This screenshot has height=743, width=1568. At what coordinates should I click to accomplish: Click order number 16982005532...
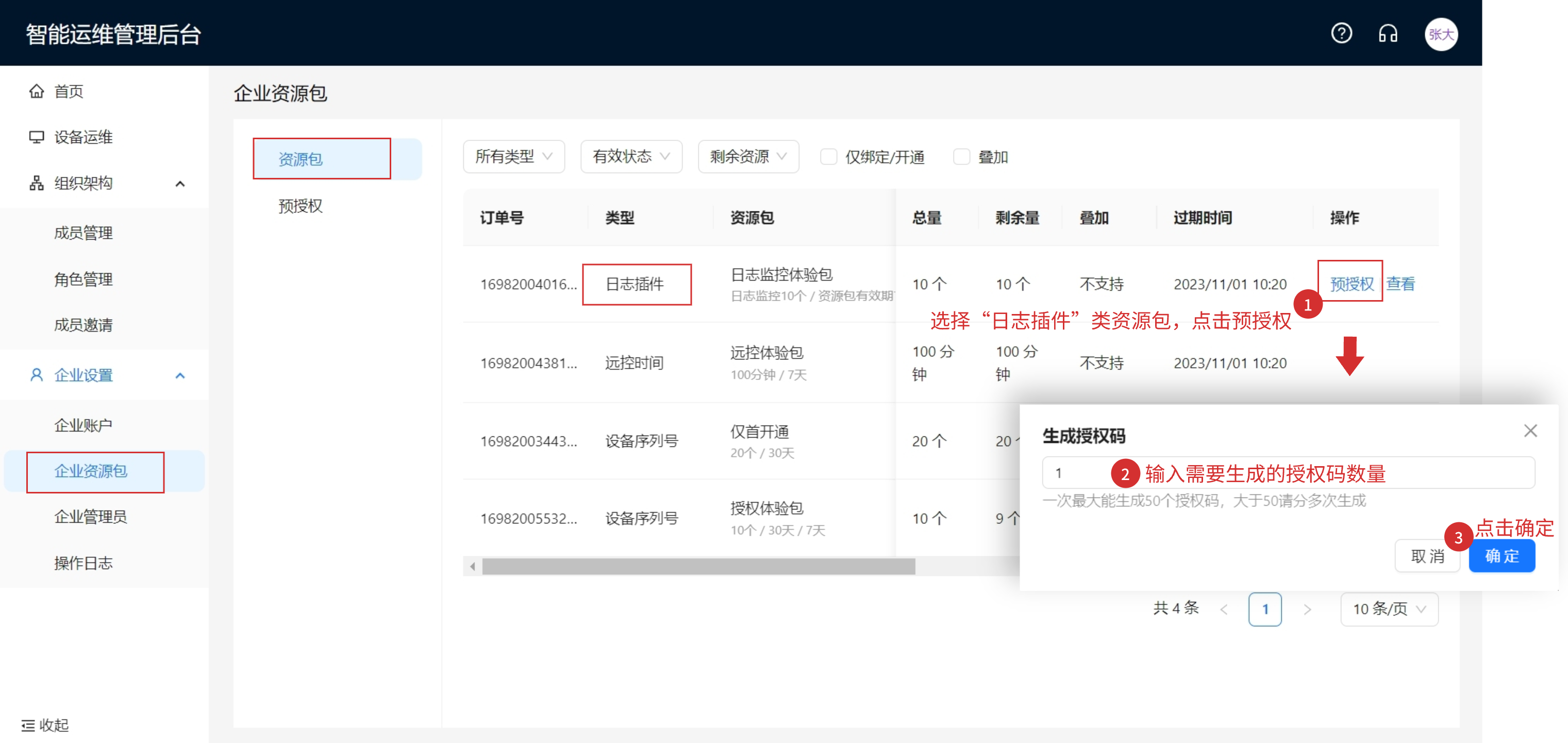(528, 518)
